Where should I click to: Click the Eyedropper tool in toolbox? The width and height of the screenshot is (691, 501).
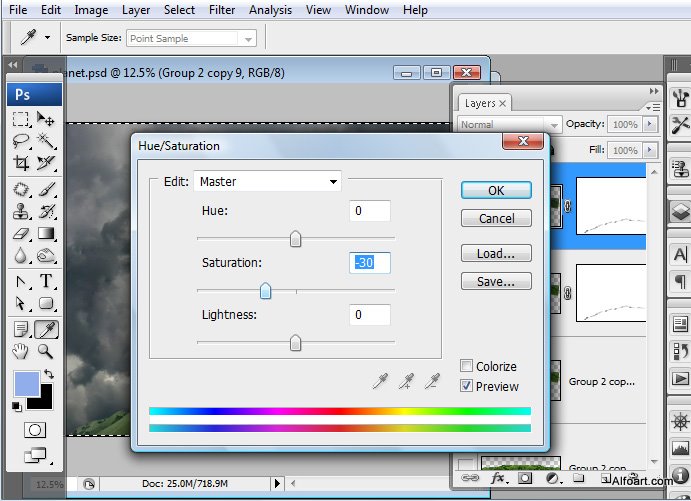point(46,328)
